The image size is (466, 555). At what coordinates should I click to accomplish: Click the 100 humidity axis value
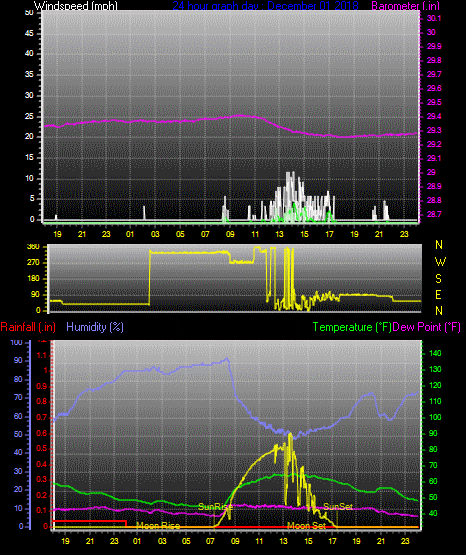[x=16, y=343]
